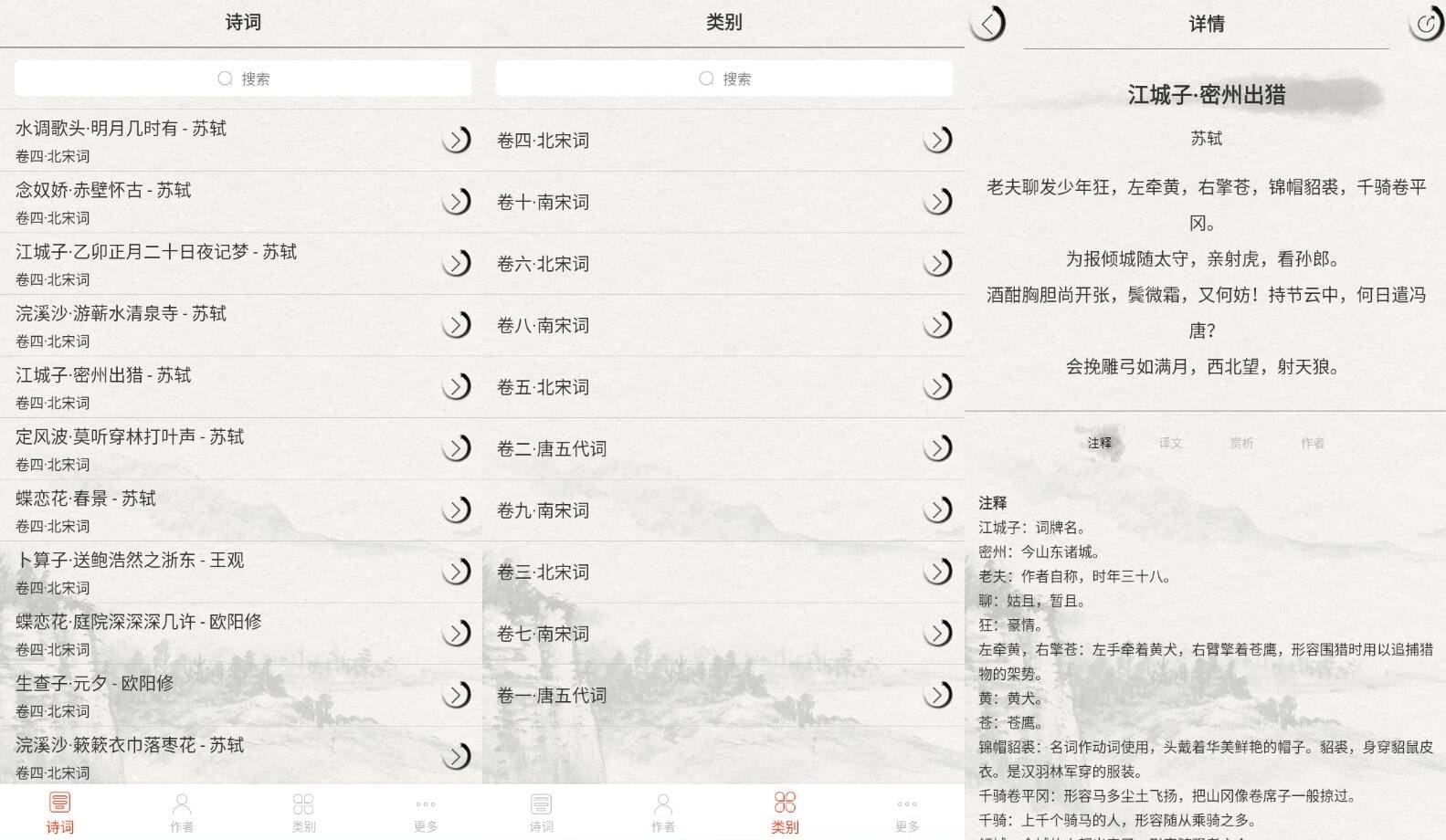Open 定风波·莫听穿林打叶声 poem entry

pyautogui.click(x=219, y=448)
